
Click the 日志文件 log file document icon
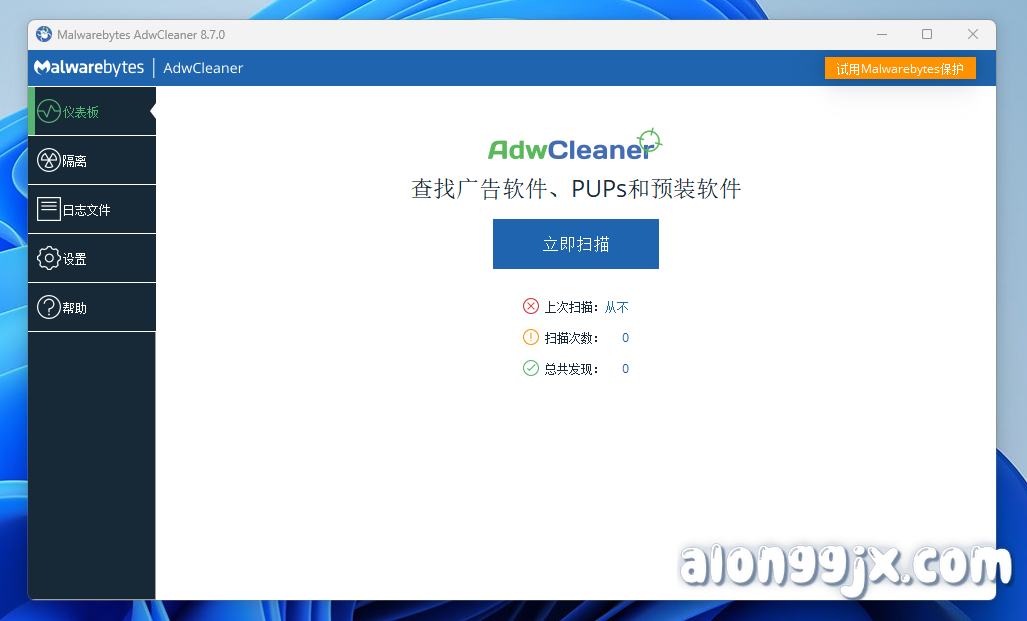(x=48, y=209)
